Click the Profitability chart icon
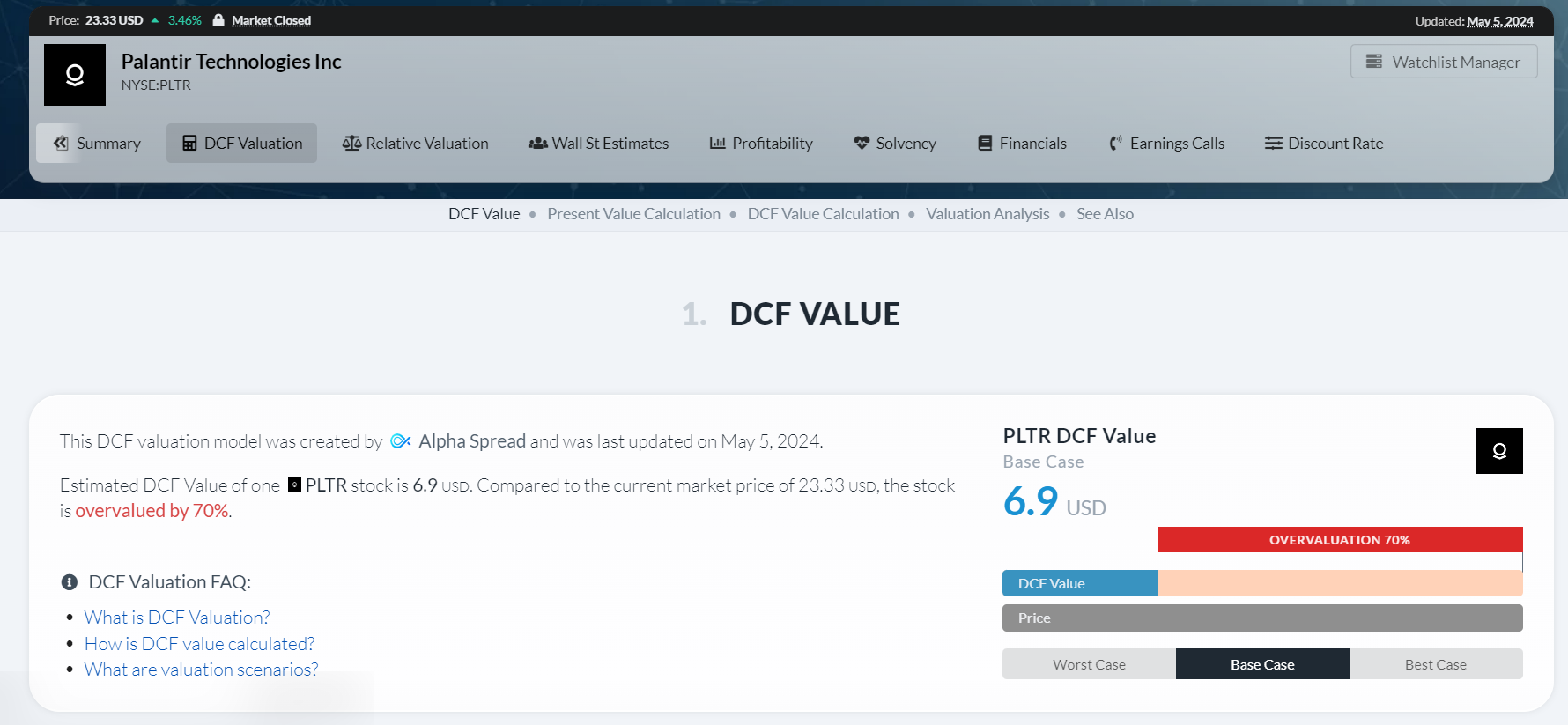 (718, 144)
